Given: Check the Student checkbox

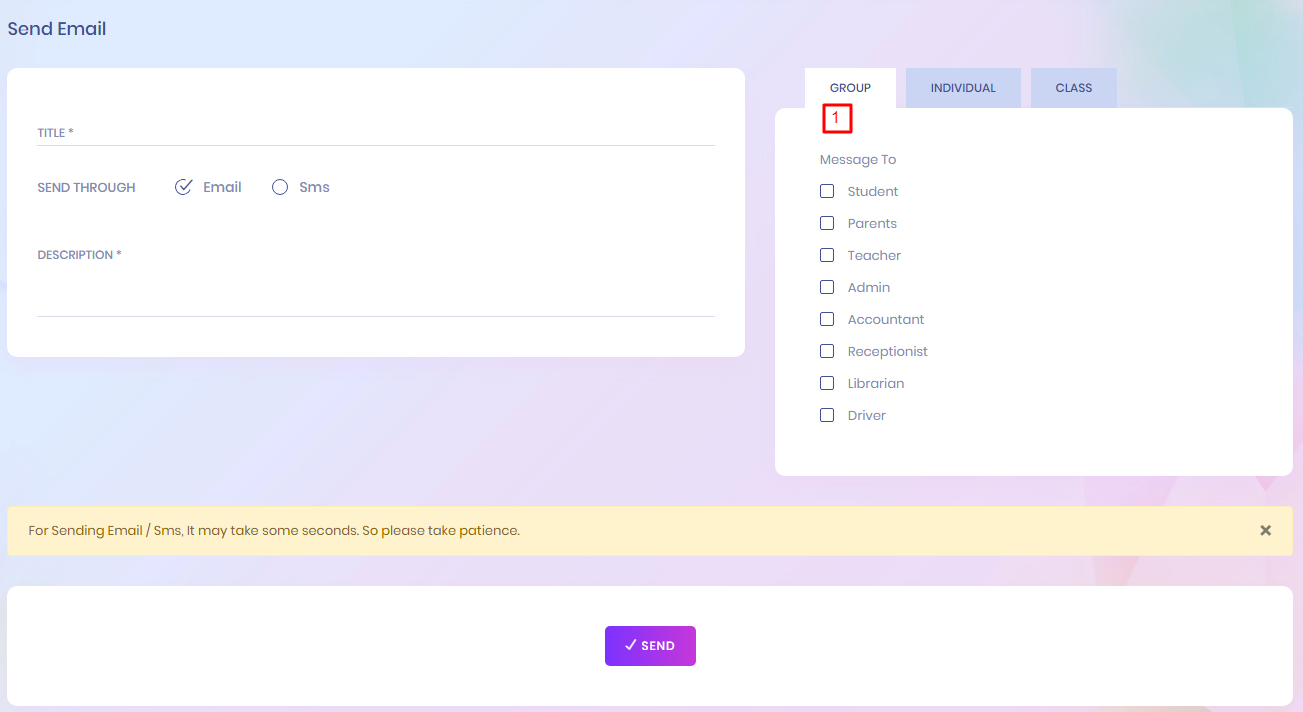Looking at the screenshot, I should (x=827, y=191).
